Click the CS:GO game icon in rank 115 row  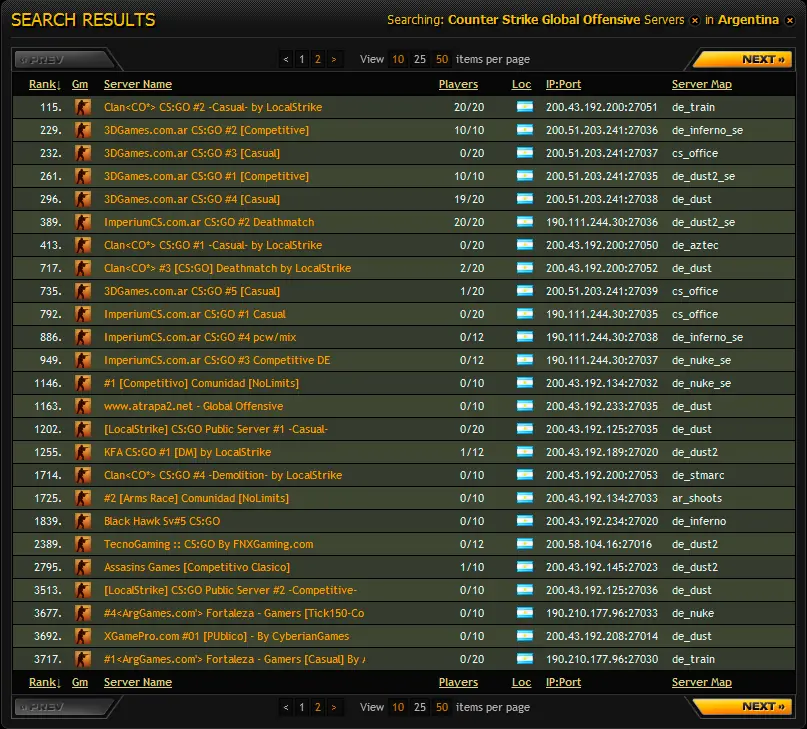coord(82,107)
